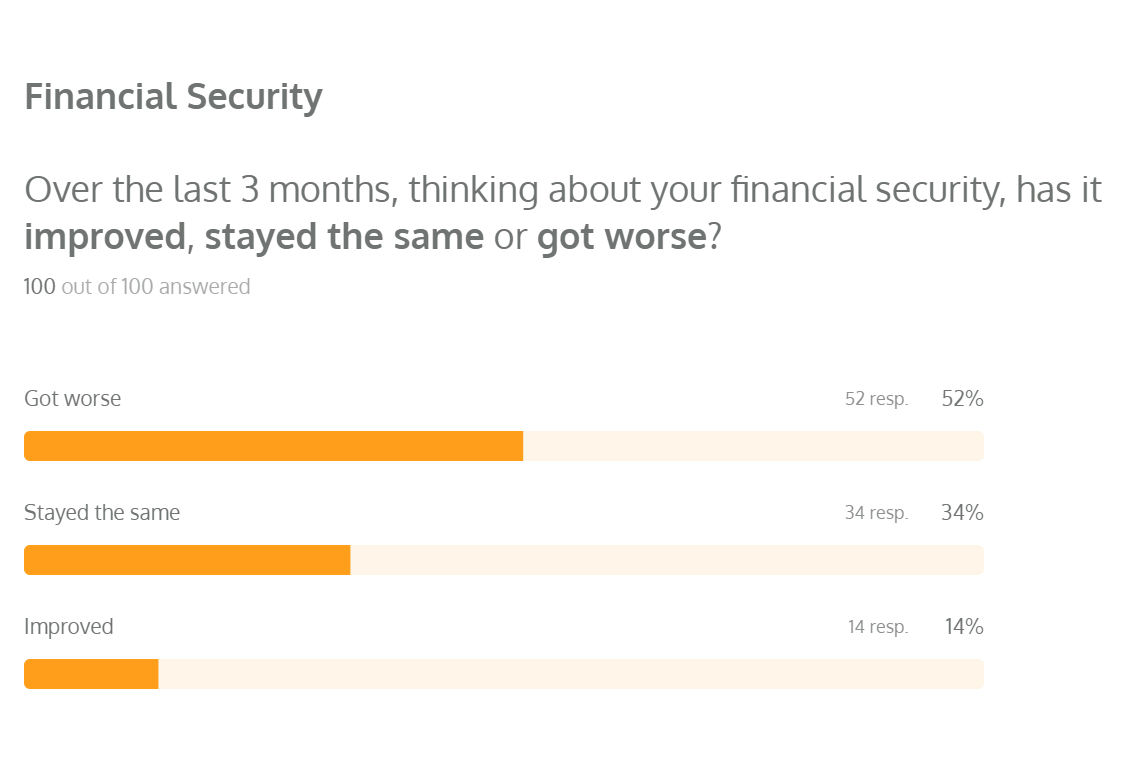The width and height of the screenshot is (1128, 768).
Task: Click the 'Got worse' answer label
Action: point(72,399)
